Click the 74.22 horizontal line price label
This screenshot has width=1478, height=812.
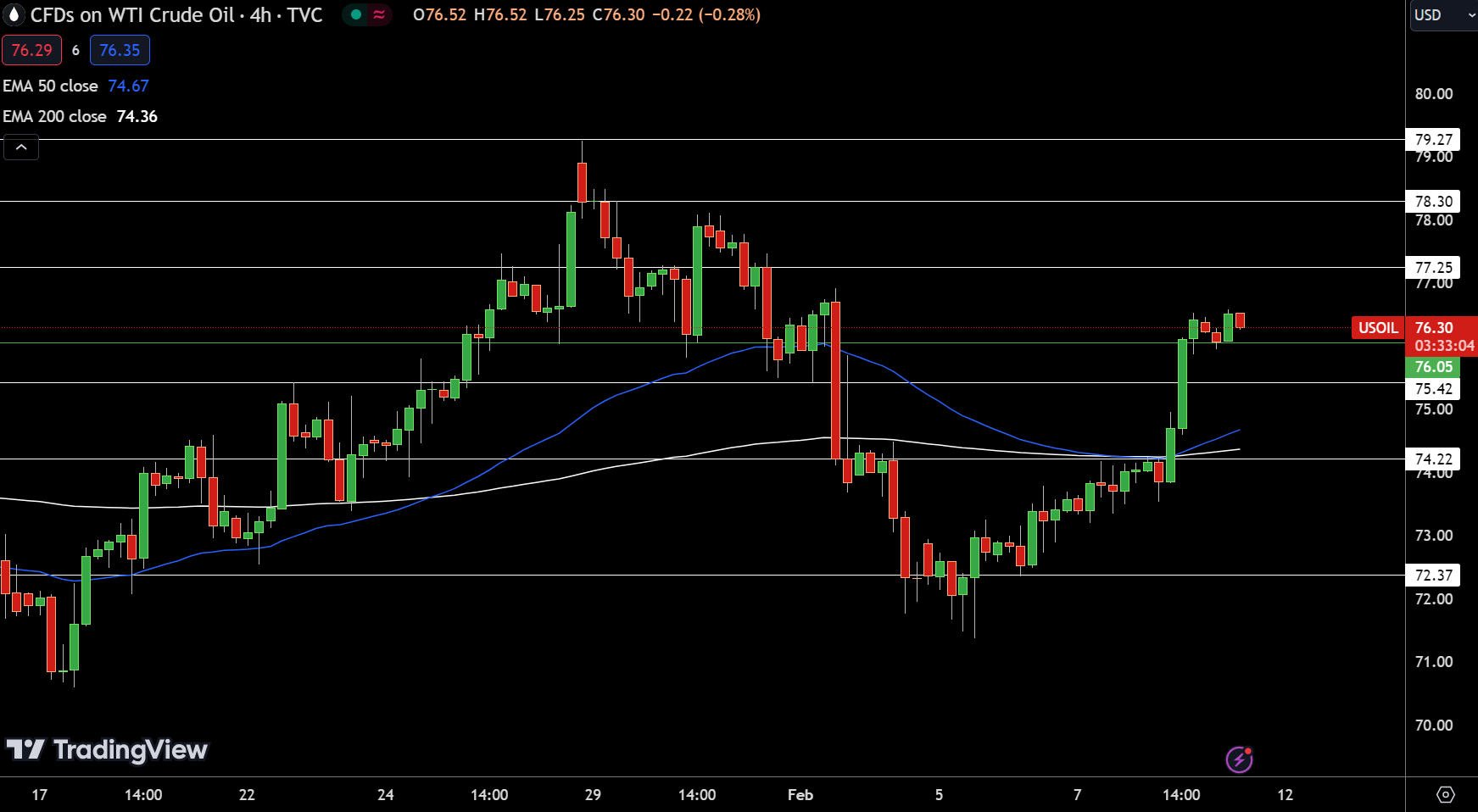(1433, 459)
